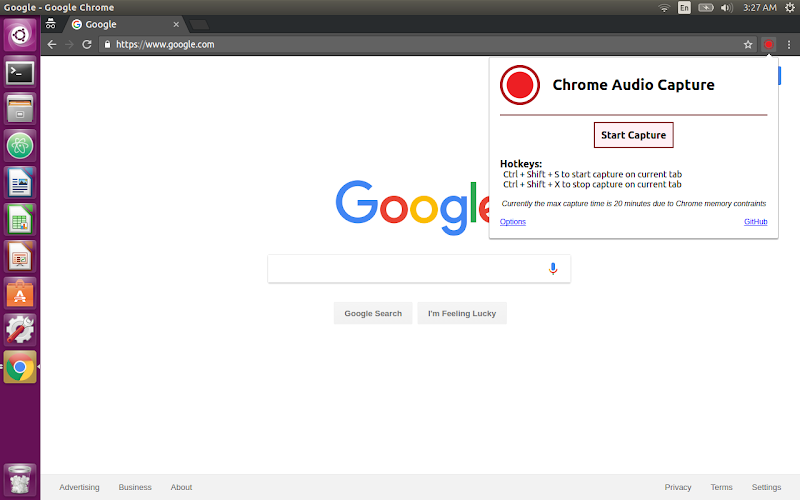Screen dimensions: 800x500
Task: Click the Chrome Audio Capture extension icon
Action: click(768, 44)
